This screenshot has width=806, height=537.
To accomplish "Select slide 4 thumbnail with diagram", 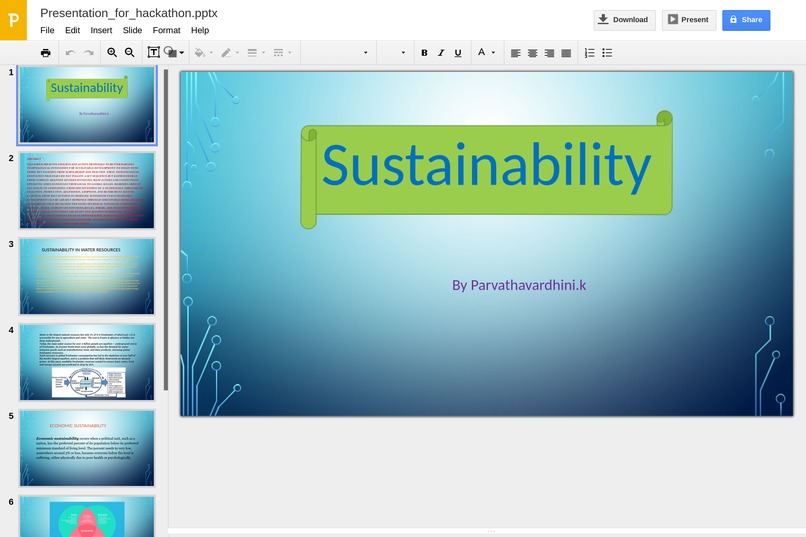I will 87,362.
